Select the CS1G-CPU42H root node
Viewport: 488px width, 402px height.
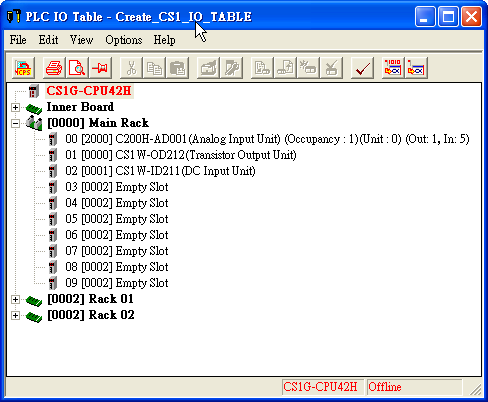point(89,91)
